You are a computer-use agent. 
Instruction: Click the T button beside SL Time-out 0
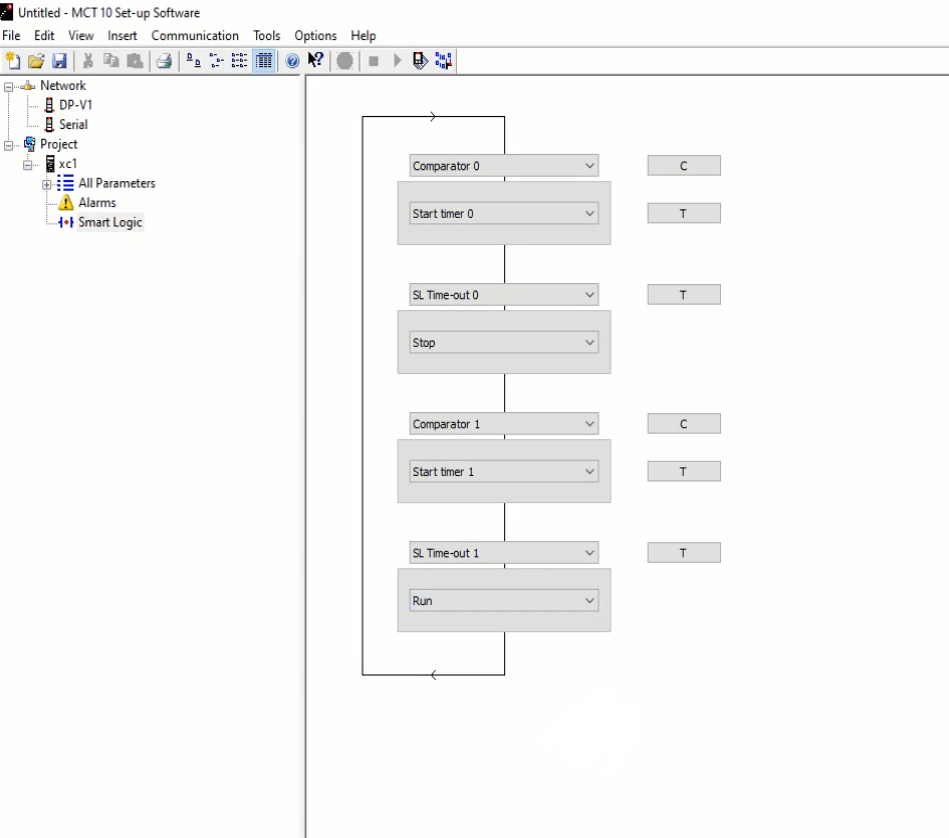(x=683, y=295)
